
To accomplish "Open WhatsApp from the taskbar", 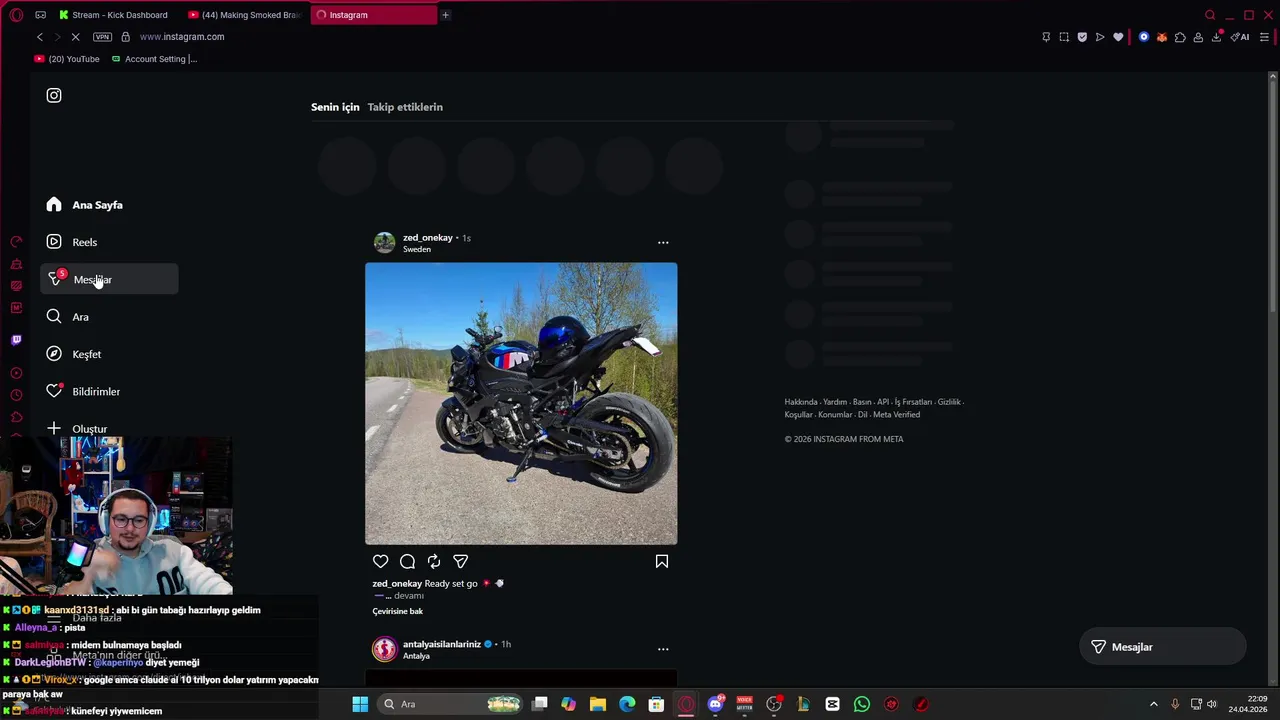I will tap(862, 704).
